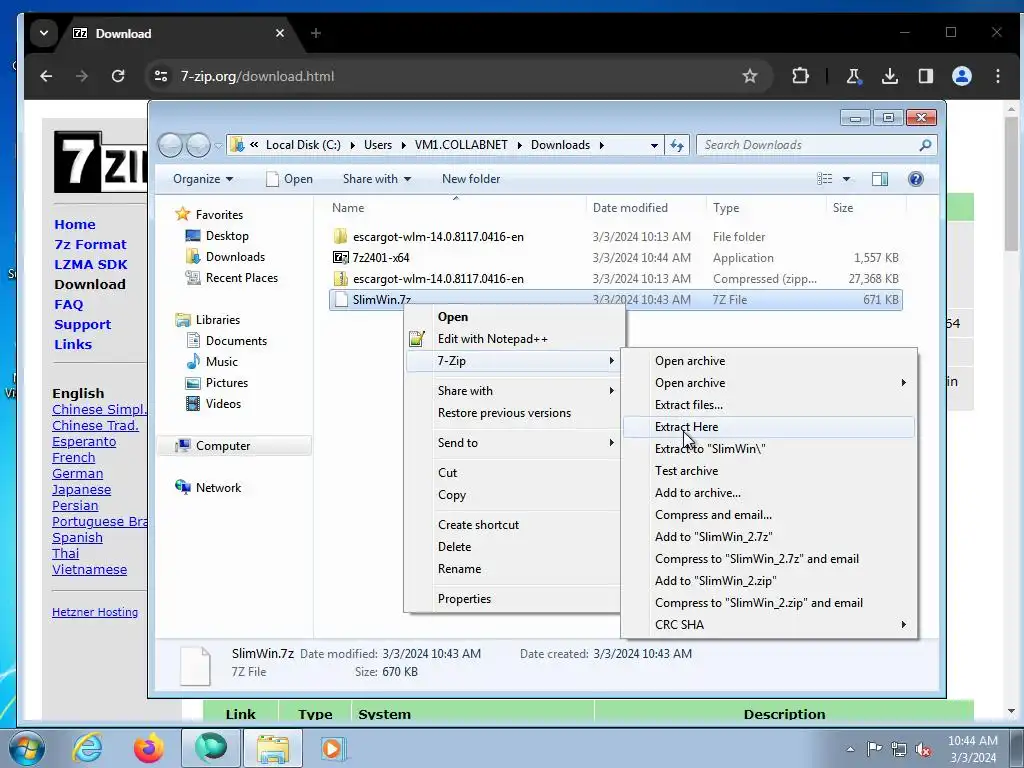1024x768 pixels.
Task: Bookmark this page with the star icon
Action: click(750, 76)
